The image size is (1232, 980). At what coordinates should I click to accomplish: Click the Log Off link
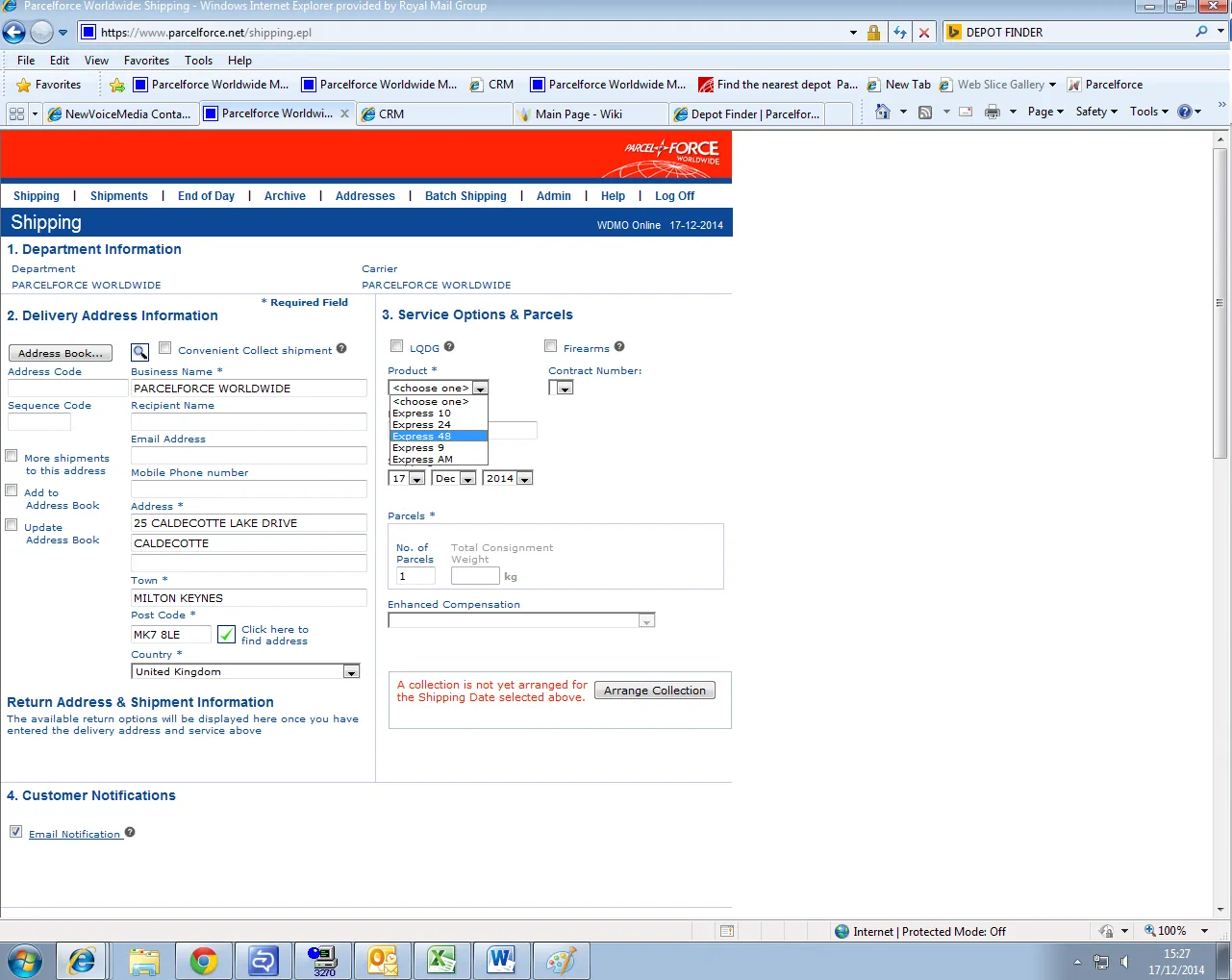[x=674, y=196]
